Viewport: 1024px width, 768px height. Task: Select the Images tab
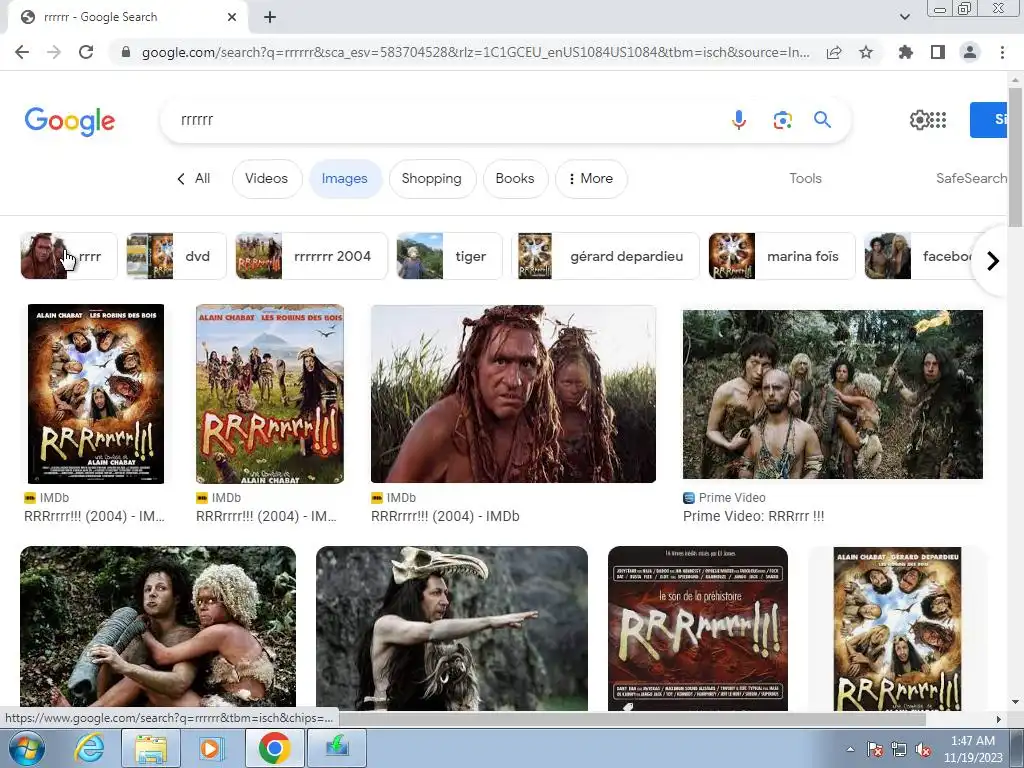[x=345, y=178]
